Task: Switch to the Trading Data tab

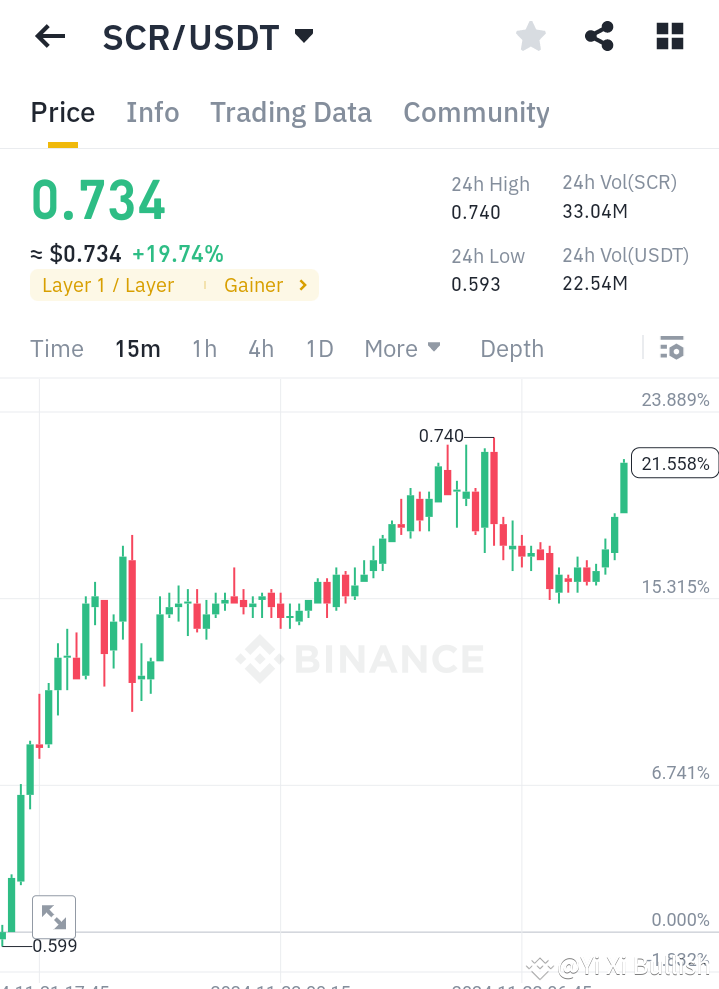Action: [290, 112]
